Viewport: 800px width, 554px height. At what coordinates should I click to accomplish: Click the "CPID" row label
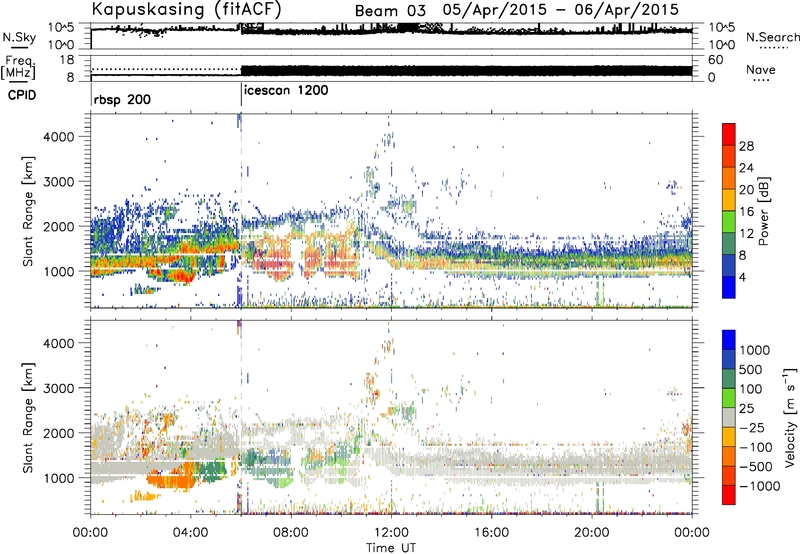pos(22,95)
